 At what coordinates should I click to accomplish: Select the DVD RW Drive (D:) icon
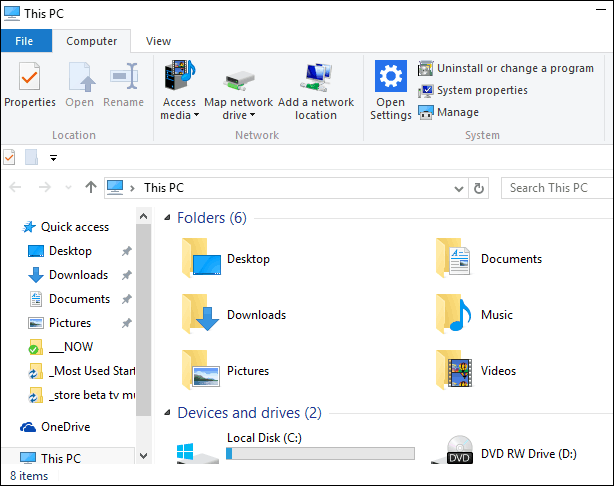(x=452, y=450)
